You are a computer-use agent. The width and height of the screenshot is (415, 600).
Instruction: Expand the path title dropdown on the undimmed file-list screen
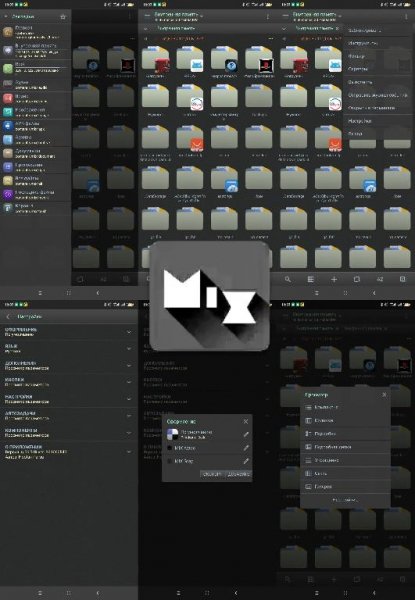pos(178,16)
